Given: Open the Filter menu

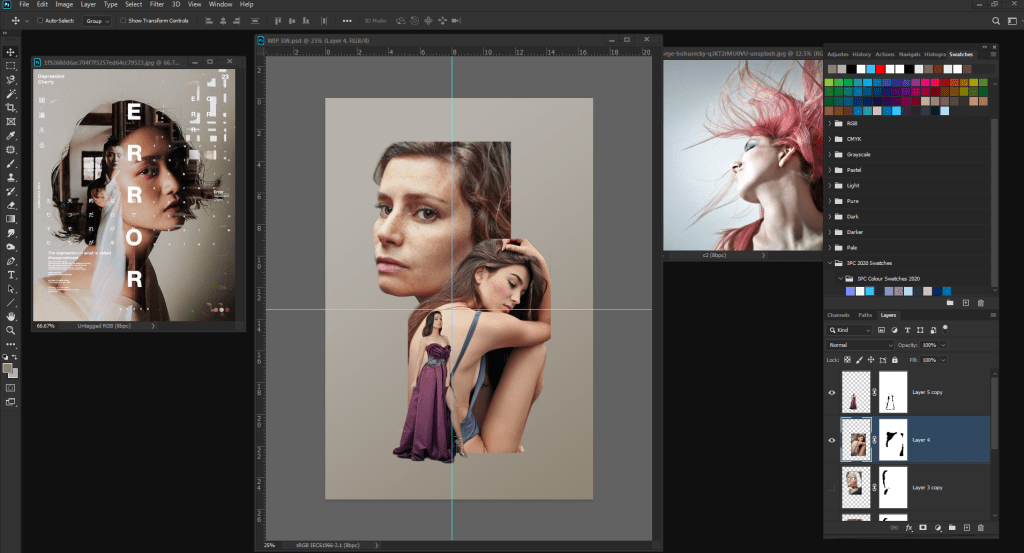Looking at the screenshot, I should click(157, 4).
